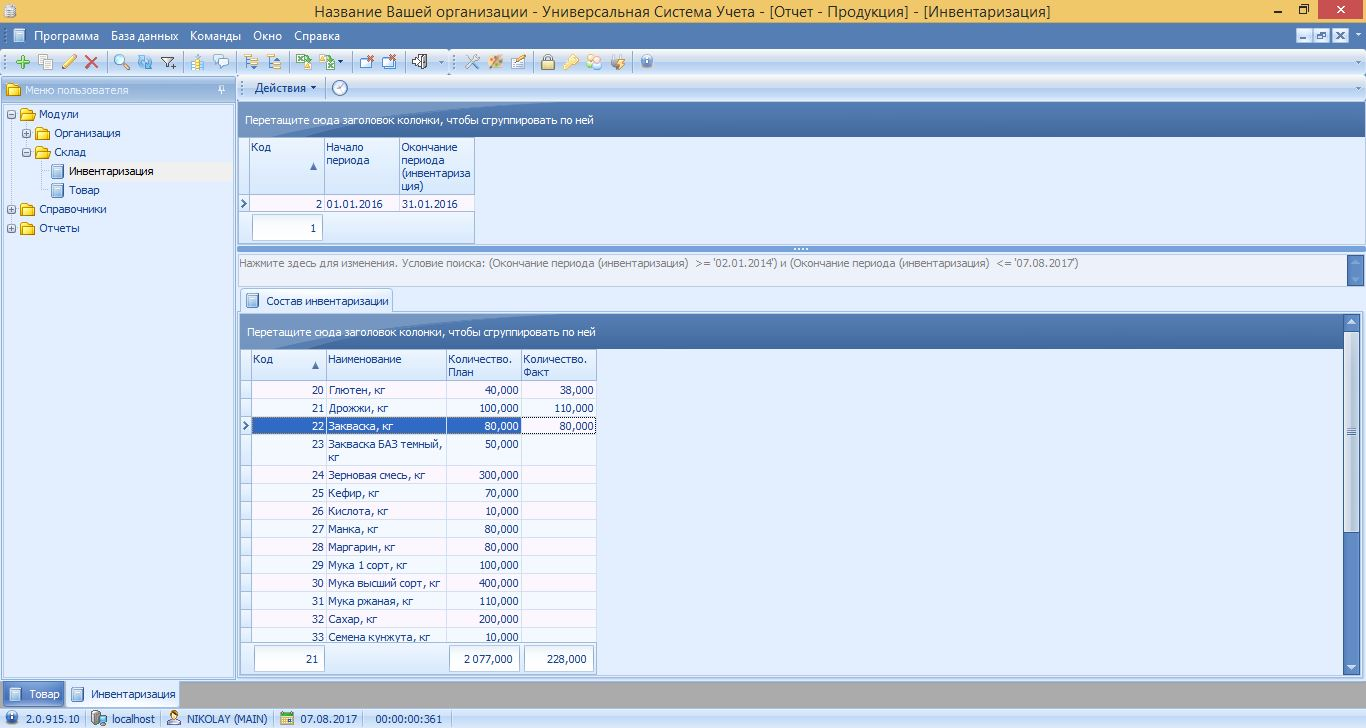Screen dimensions: 1366x728
Task: Click the 31.01.2016 period end cell
Action: [x=436, y=204]
